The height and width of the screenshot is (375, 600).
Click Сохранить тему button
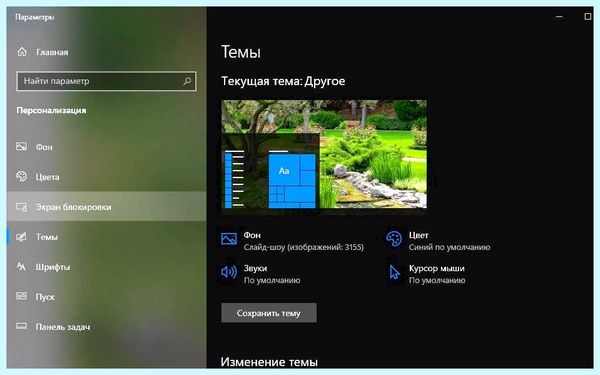tap(269, 313)
